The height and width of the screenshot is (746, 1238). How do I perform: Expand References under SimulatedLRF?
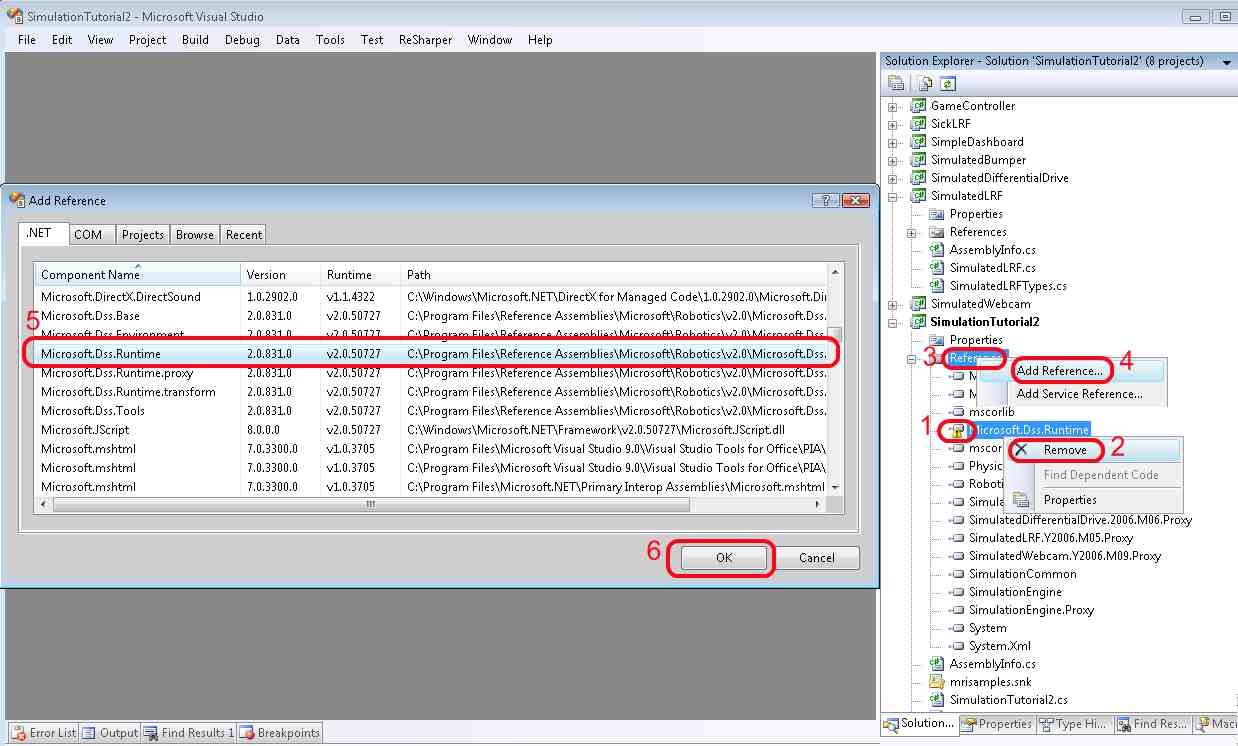point(911,232)
